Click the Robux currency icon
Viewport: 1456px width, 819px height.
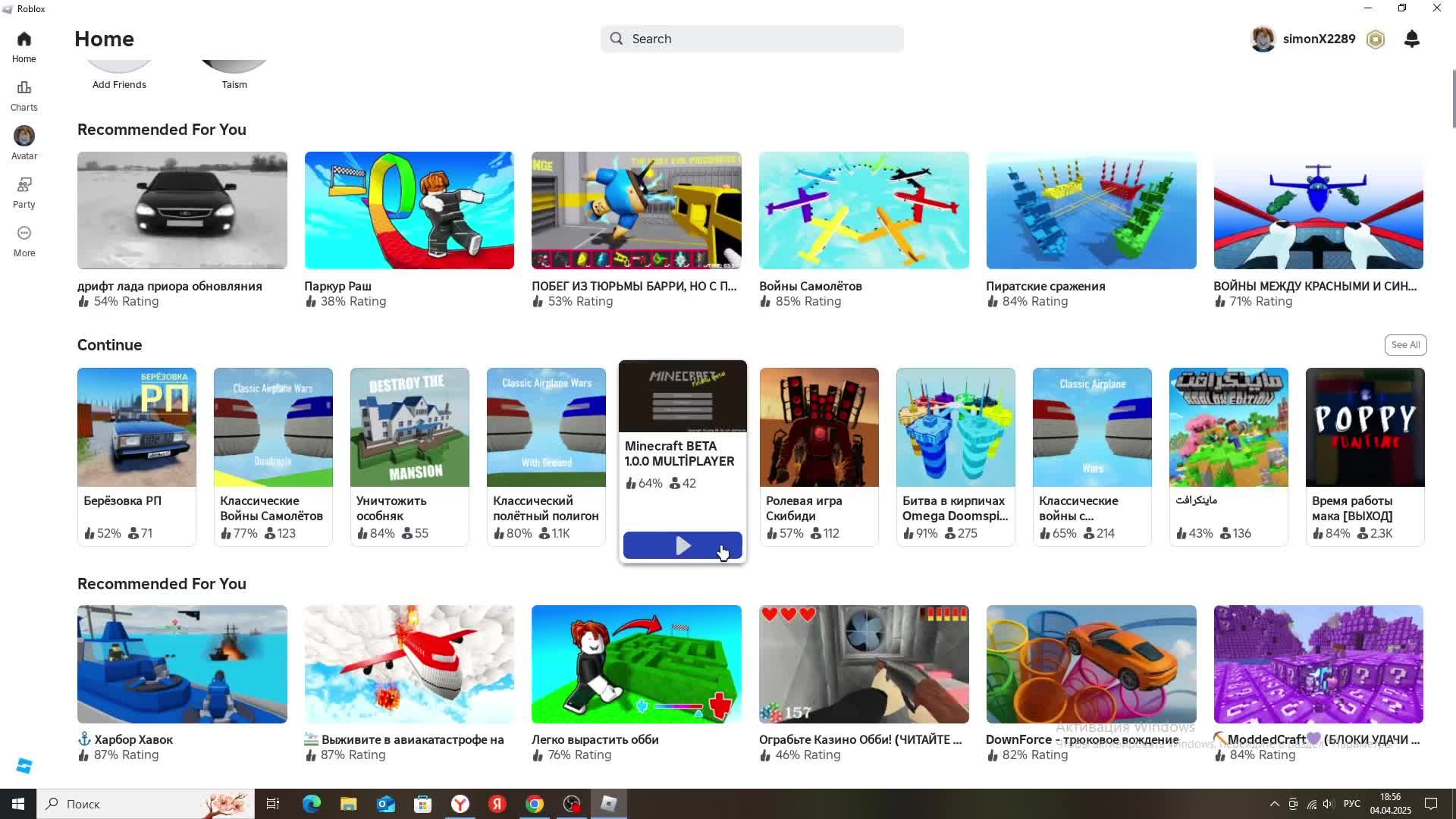click(1376, 39)
